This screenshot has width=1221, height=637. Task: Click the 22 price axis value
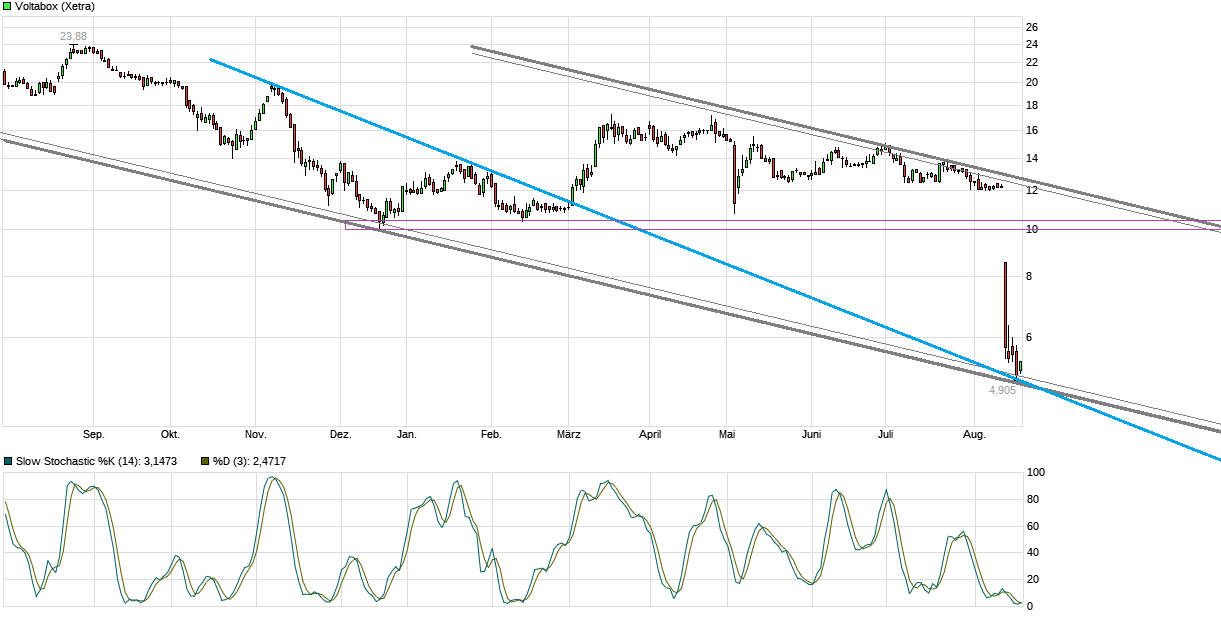pos(1033,62)
